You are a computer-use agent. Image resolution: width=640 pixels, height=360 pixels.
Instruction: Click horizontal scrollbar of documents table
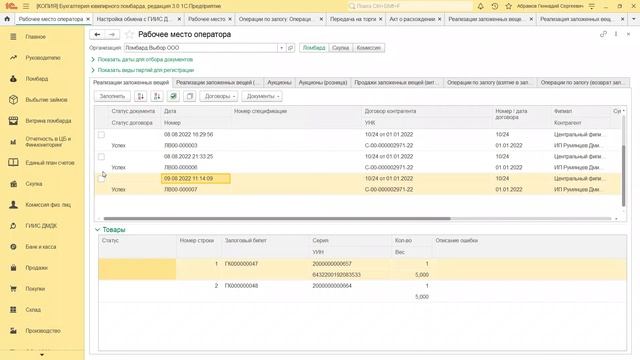tap(277, 219)
